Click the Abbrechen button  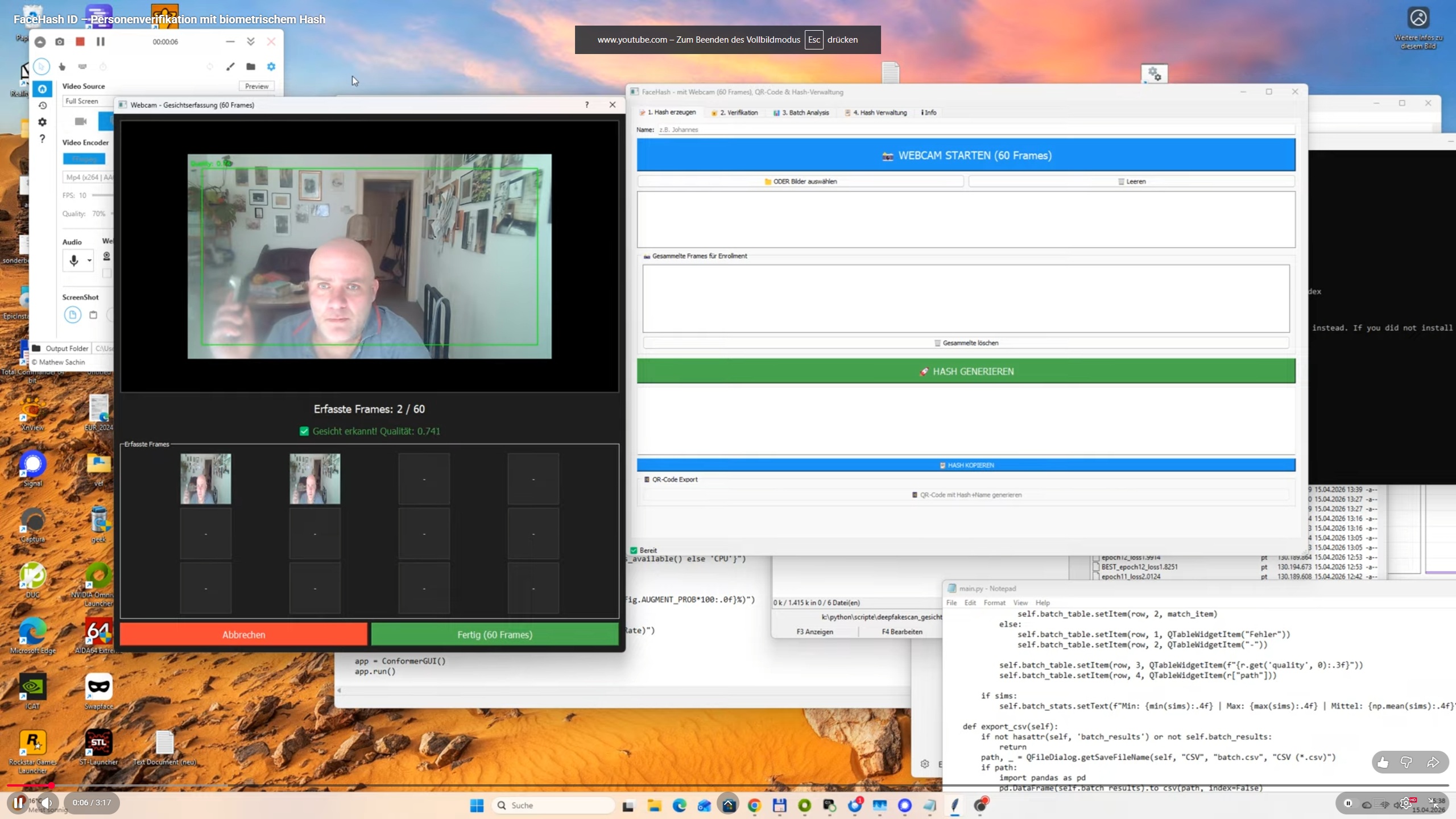[x=243, y=635]
